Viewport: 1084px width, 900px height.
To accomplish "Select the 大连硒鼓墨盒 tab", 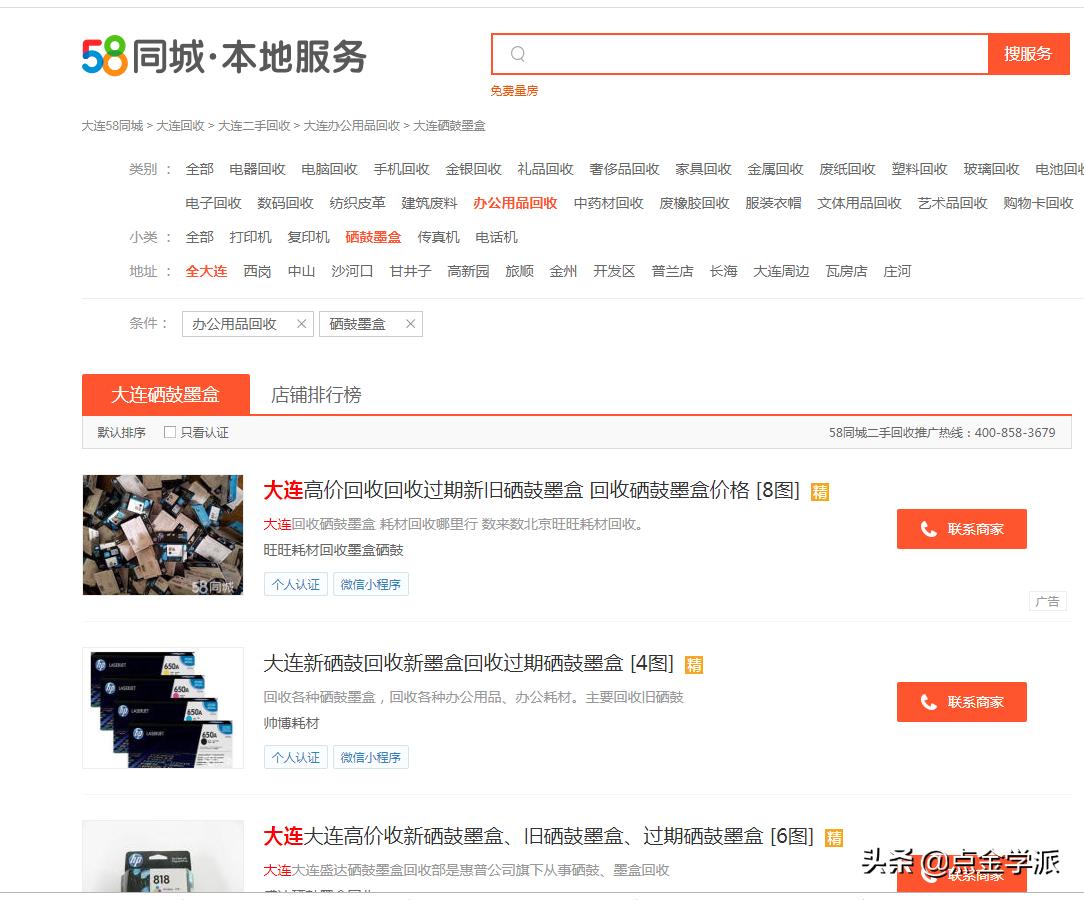I will coord(165,394).
